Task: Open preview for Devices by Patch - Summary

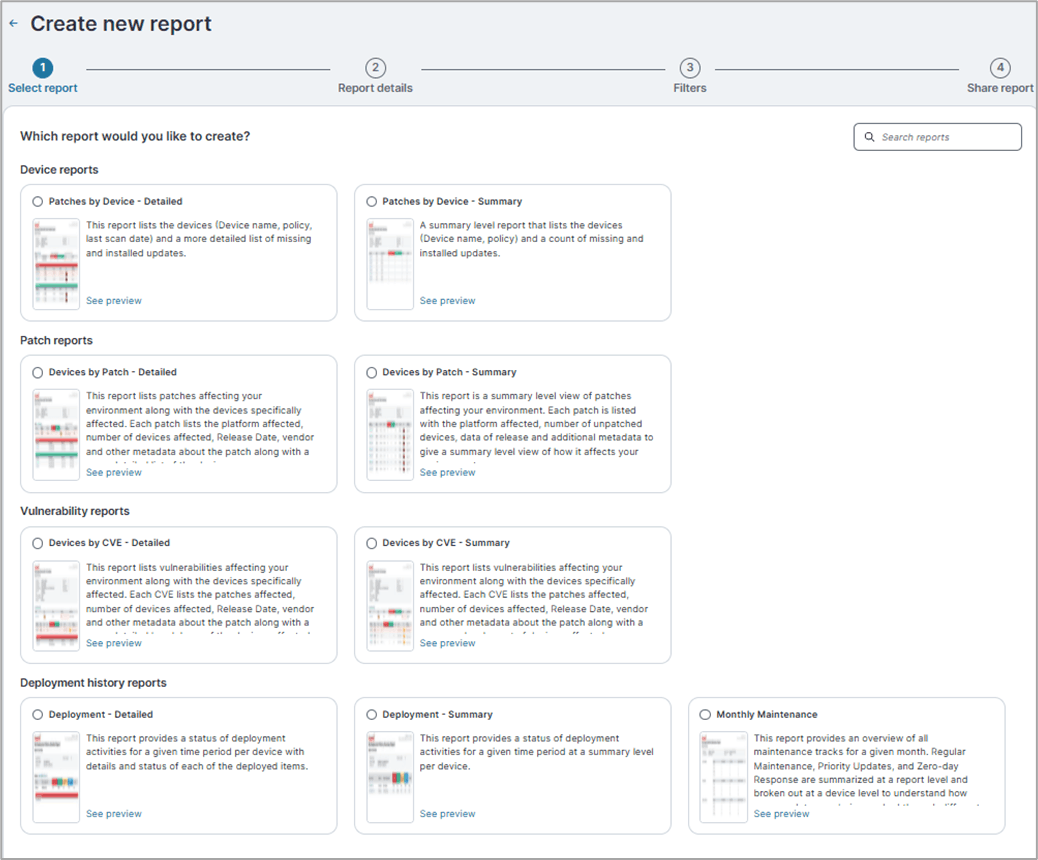Action: click(447, 471)
